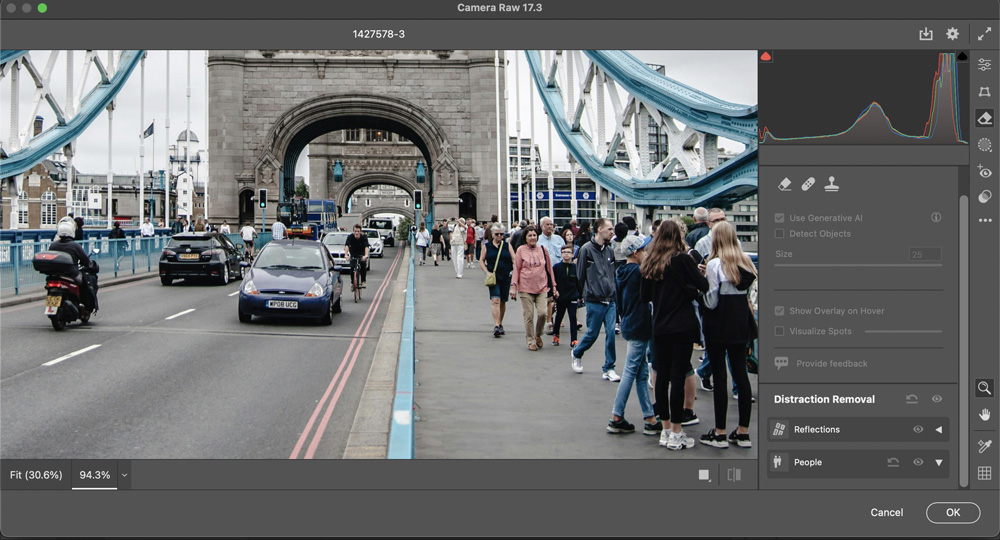
Task: Select the Zoom magnifier tool
Action: (985, 388)
